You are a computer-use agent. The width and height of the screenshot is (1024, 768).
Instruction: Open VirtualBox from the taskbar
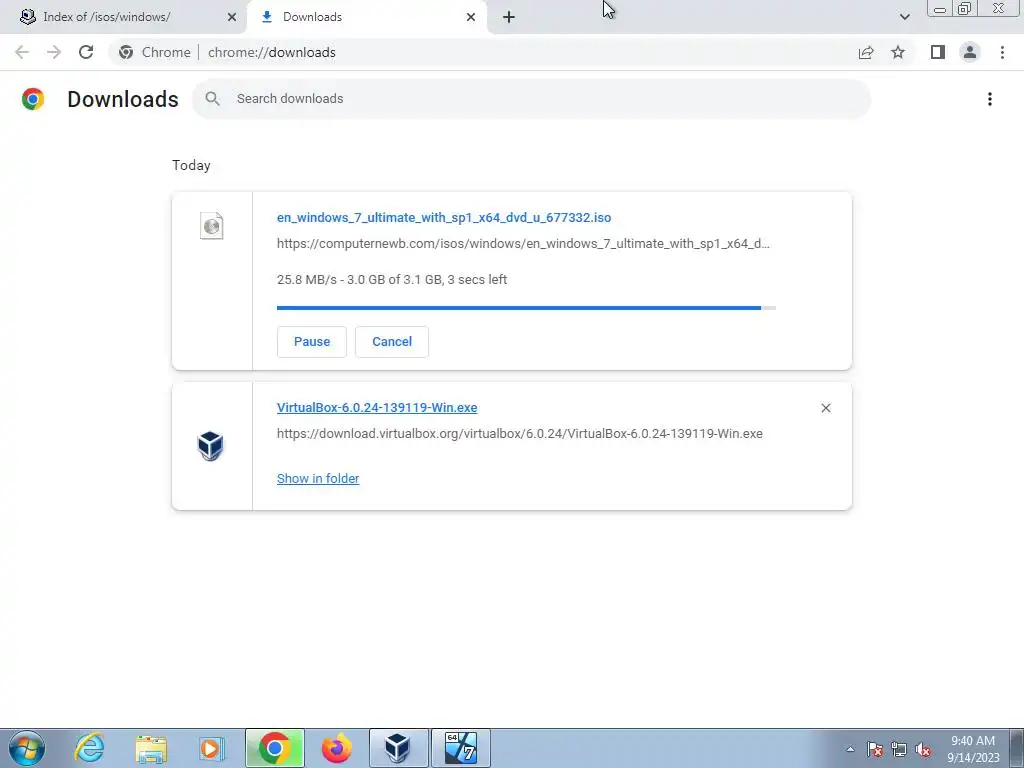[x=398, y=748]
